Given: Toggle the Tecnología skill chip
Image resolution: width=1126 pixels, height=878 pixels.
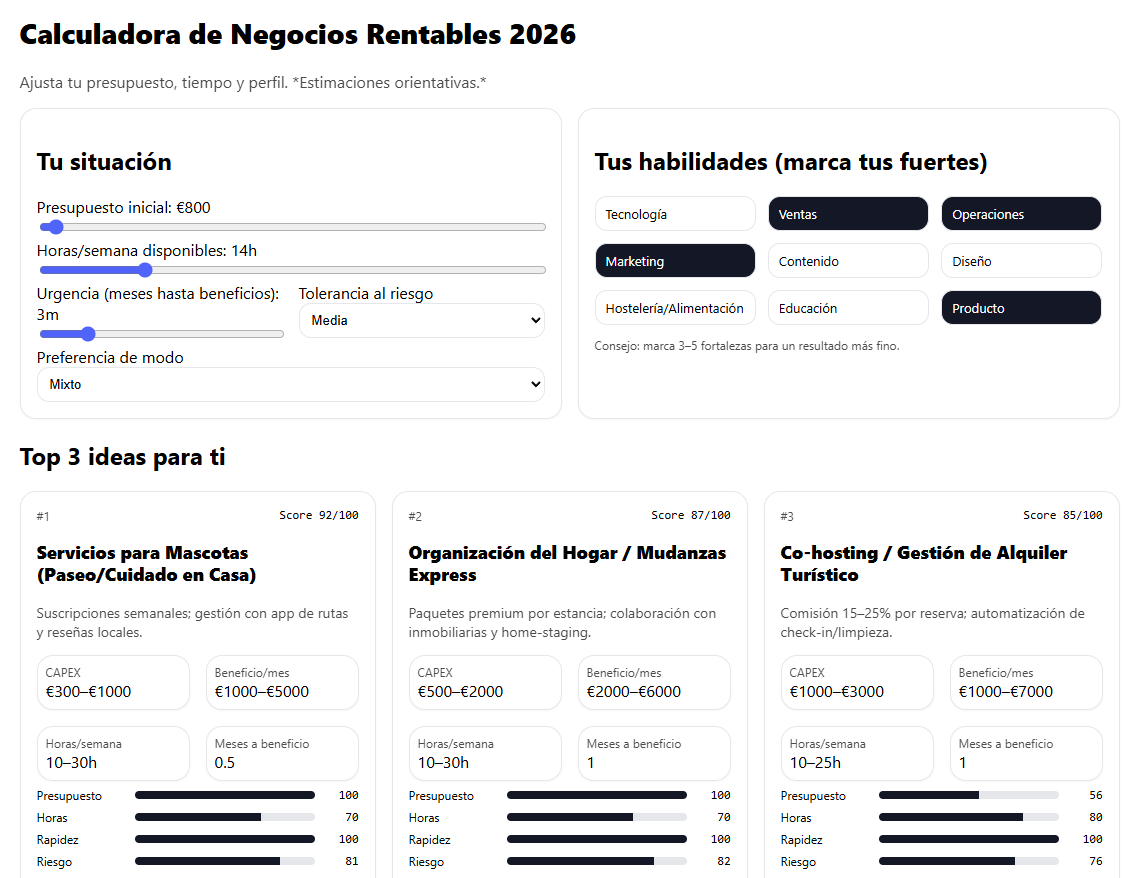Looking at the screenshot, I should 675,214.
